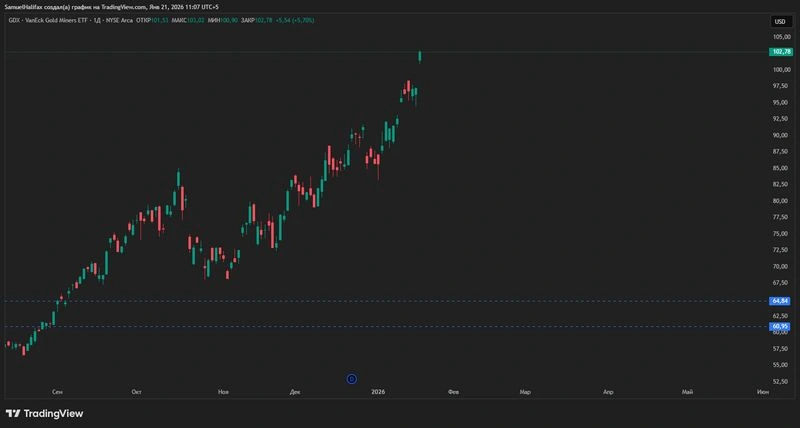Click the GDX VanEck Gold Miners ETF title
Image resolution: width=800 pixels, height=428 pixels.
(x=48, y=20)
